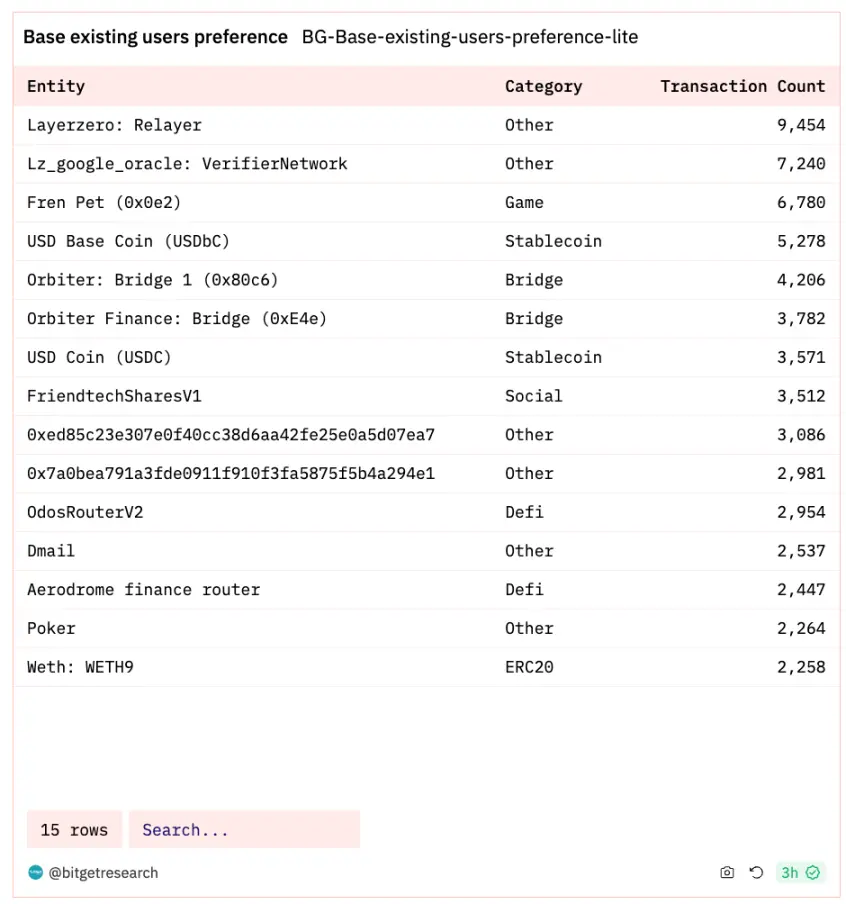Image resolution: width=846 pixels, height=904 pixels.
Task: Click the green verified checkmark icon
Action: click(x=813, y=872)
